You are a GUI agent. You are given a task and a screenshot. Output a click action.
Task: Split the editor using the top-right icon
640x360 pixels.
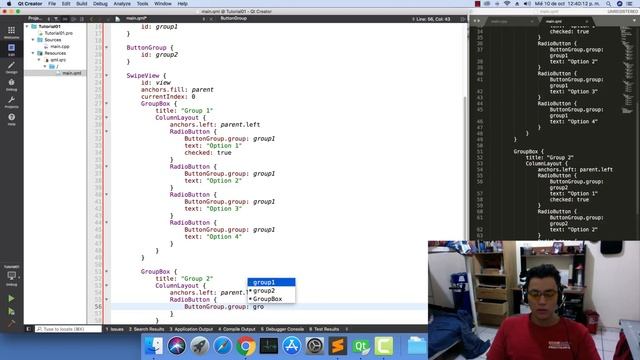coord(462,19)
